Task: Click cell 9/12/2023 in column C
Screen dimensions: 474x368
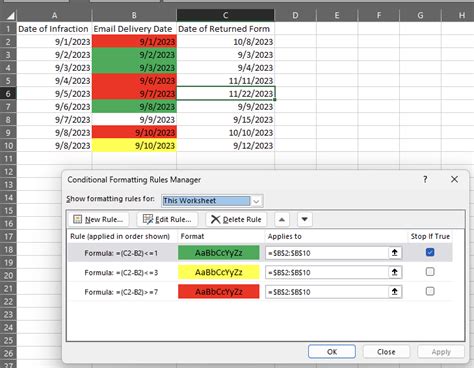Action: click(225, 146)
